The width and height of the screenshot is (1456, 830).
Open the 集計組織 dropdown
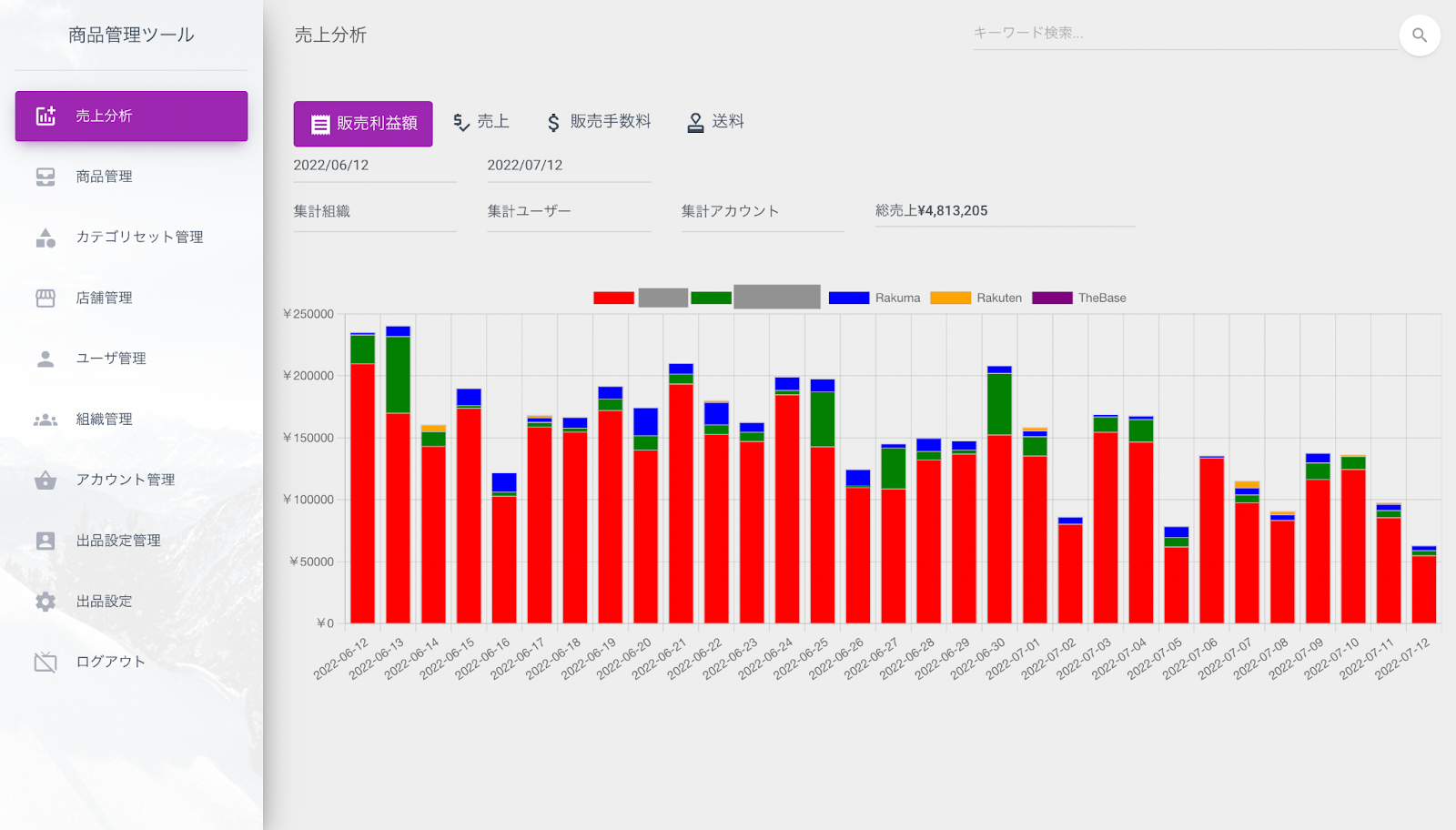pyautogui.click(x=374, y=211)
